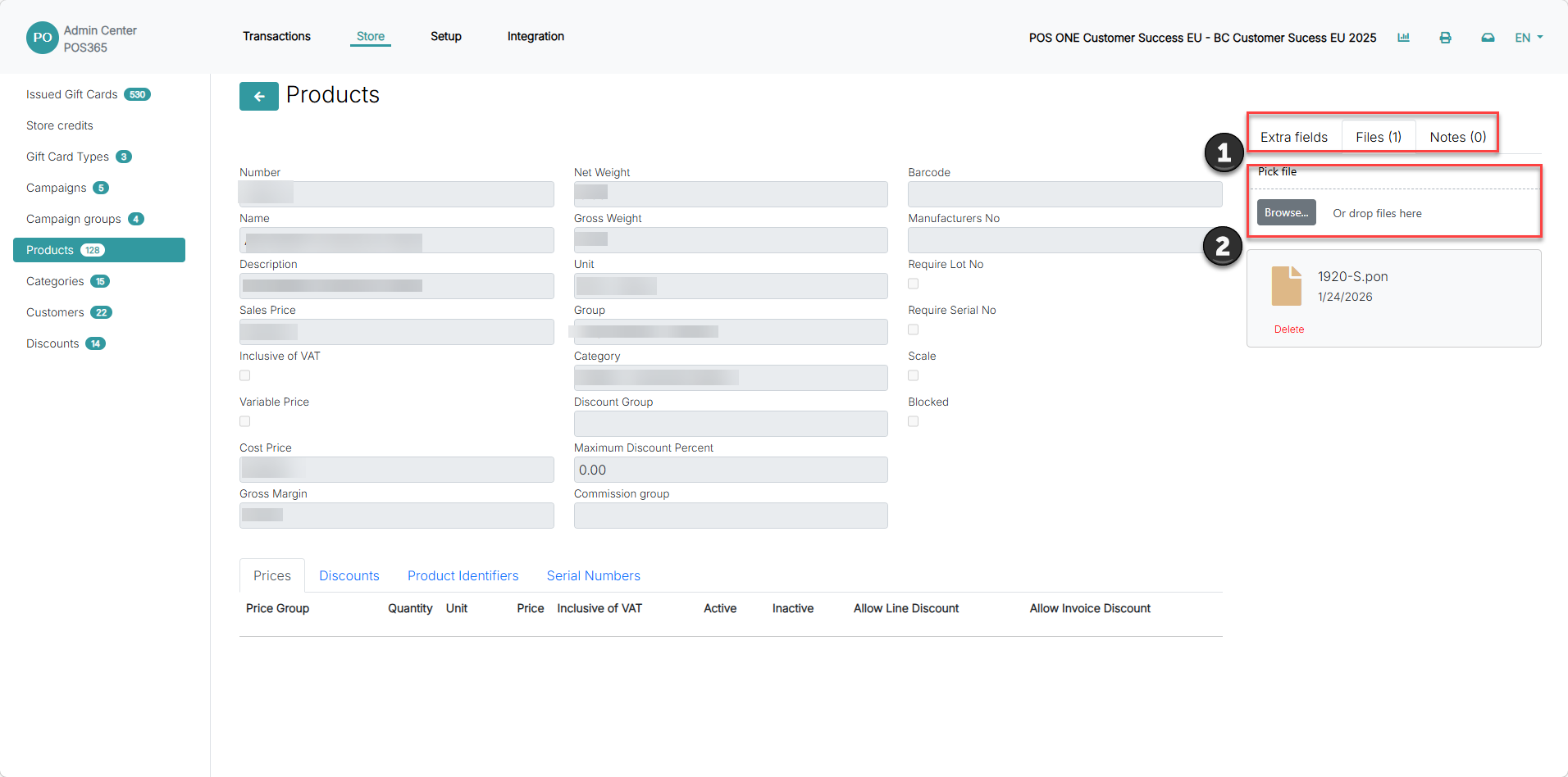Switch to the Files (1) tab
Image resolution: width=1568 pixels, height=777 pixels.
coord(1379,137)
